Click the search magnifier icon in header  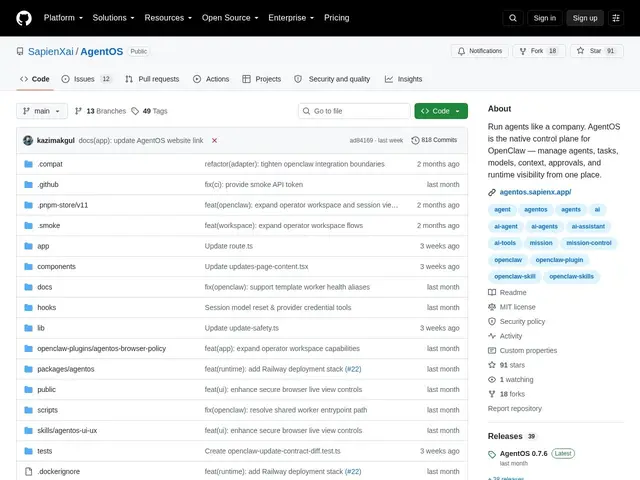513,18
